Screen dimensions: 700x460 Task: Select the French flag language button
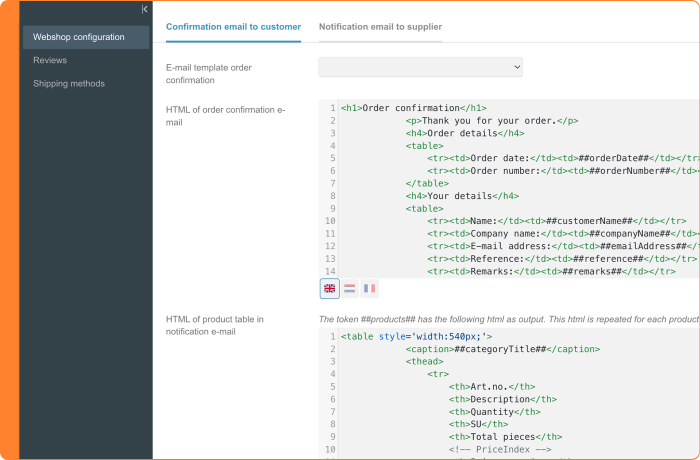tap(370, 289)
